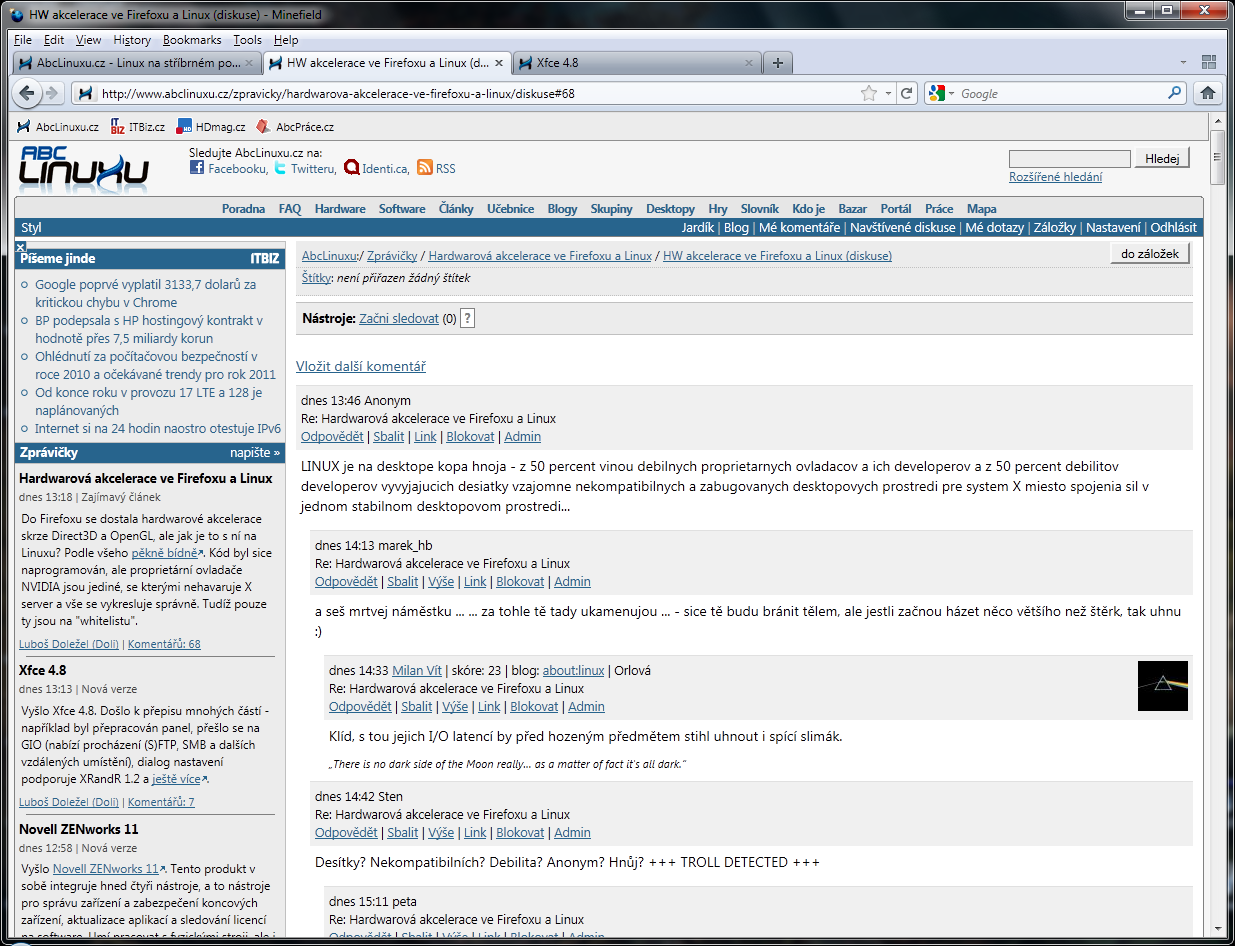Click the site favicon in the URL bar

click(86, 93)
